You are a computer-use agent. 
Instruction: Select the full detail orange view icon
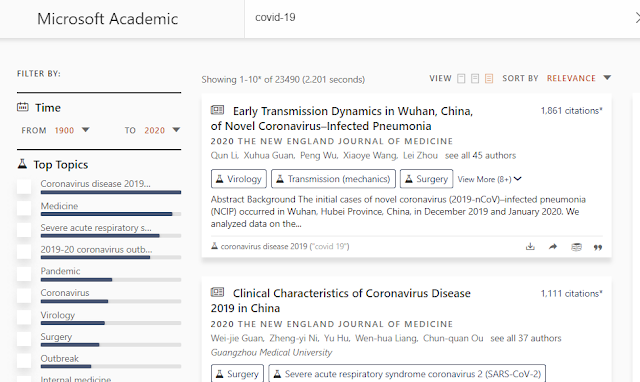tap(489, 78)
